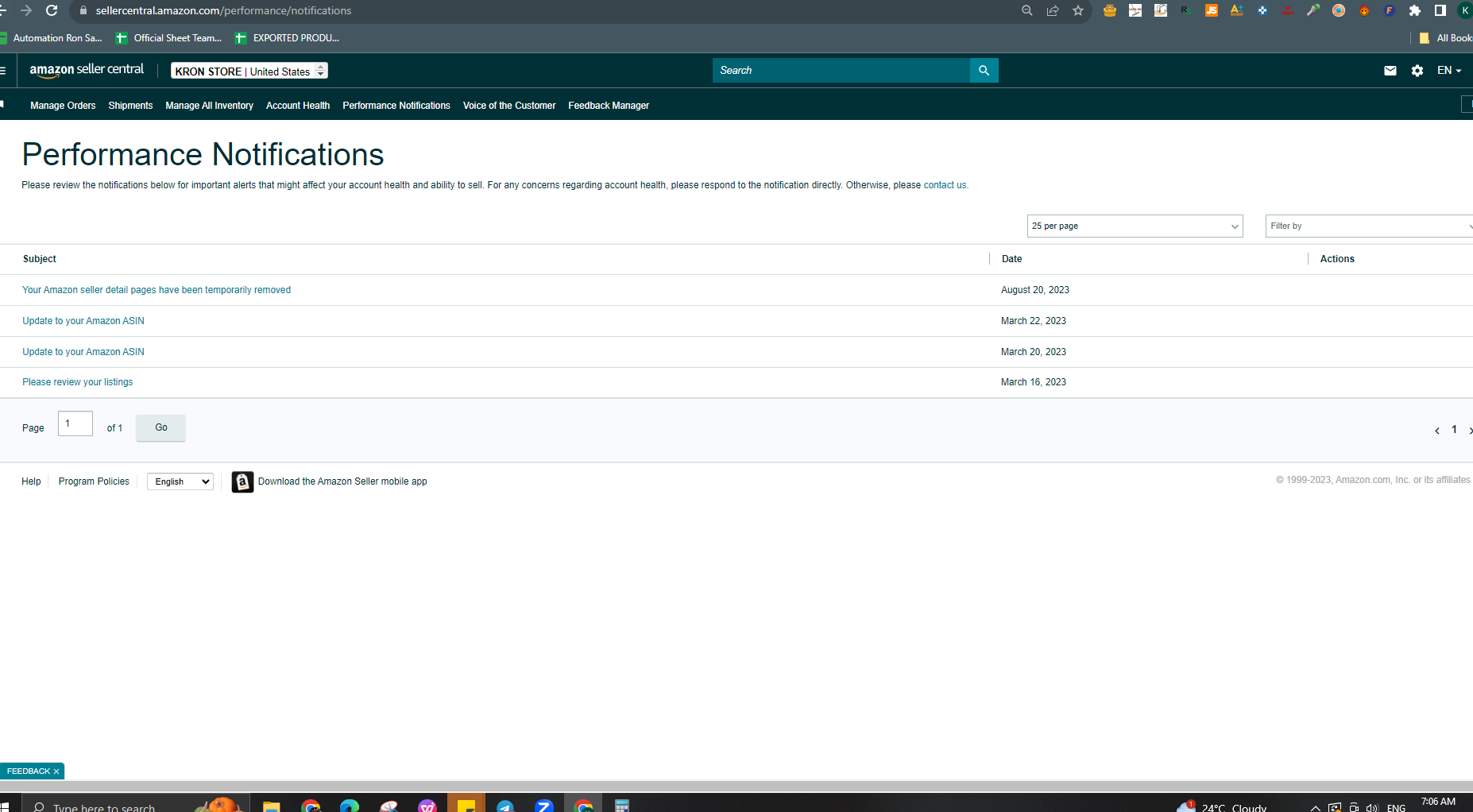Viewport: 1473px width, 812px height.
Task: Open the orange circle extension icon
Action: pos(1339,10)
